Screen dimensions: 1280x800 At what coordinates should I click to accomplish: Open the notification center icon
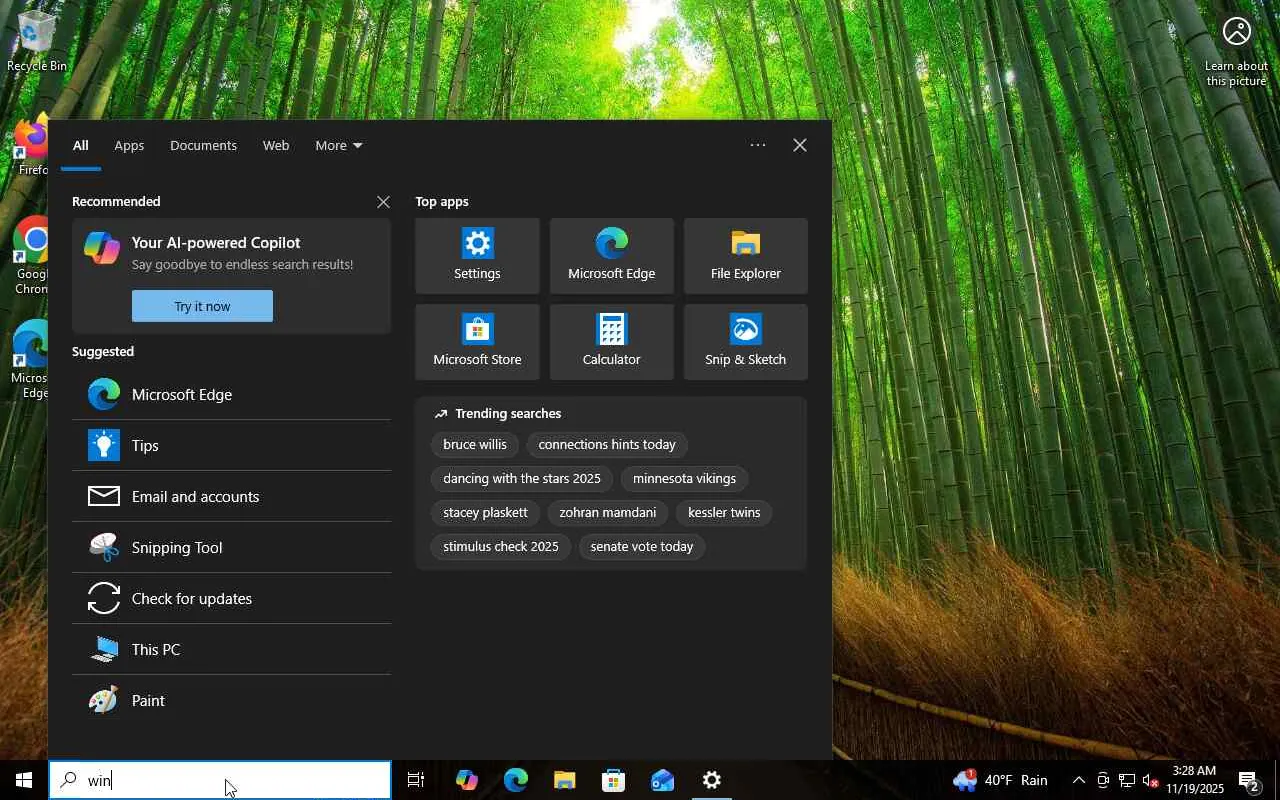coord(1249,780)
